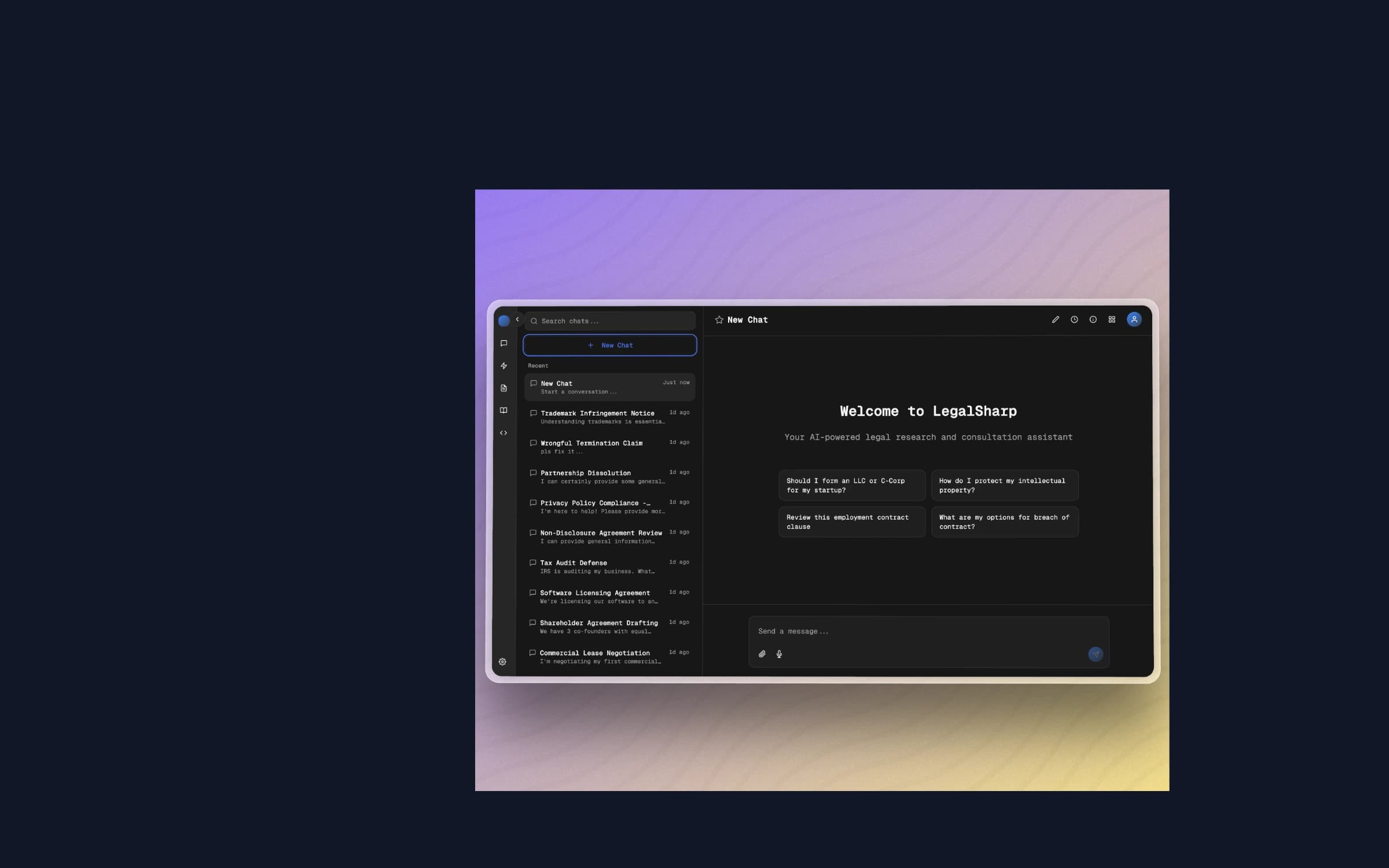Image resolution: width=1389 pixels, height=868 pixels.
Task: Favorite this chat with the star icon
Action: (x=719, y=320)
